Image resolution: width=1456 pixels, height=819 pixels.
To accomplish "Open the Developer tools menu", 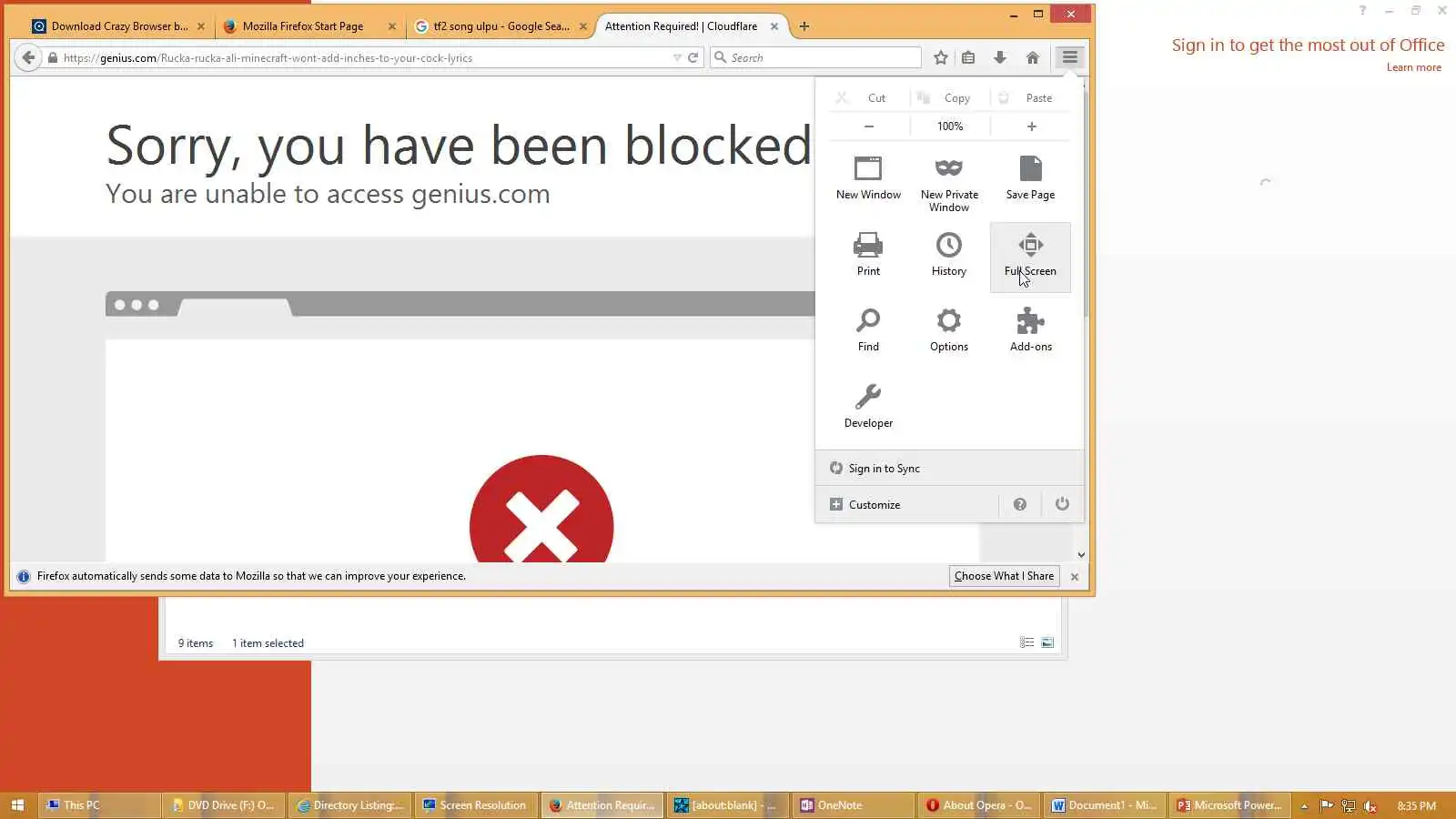I will click(868, 407).
